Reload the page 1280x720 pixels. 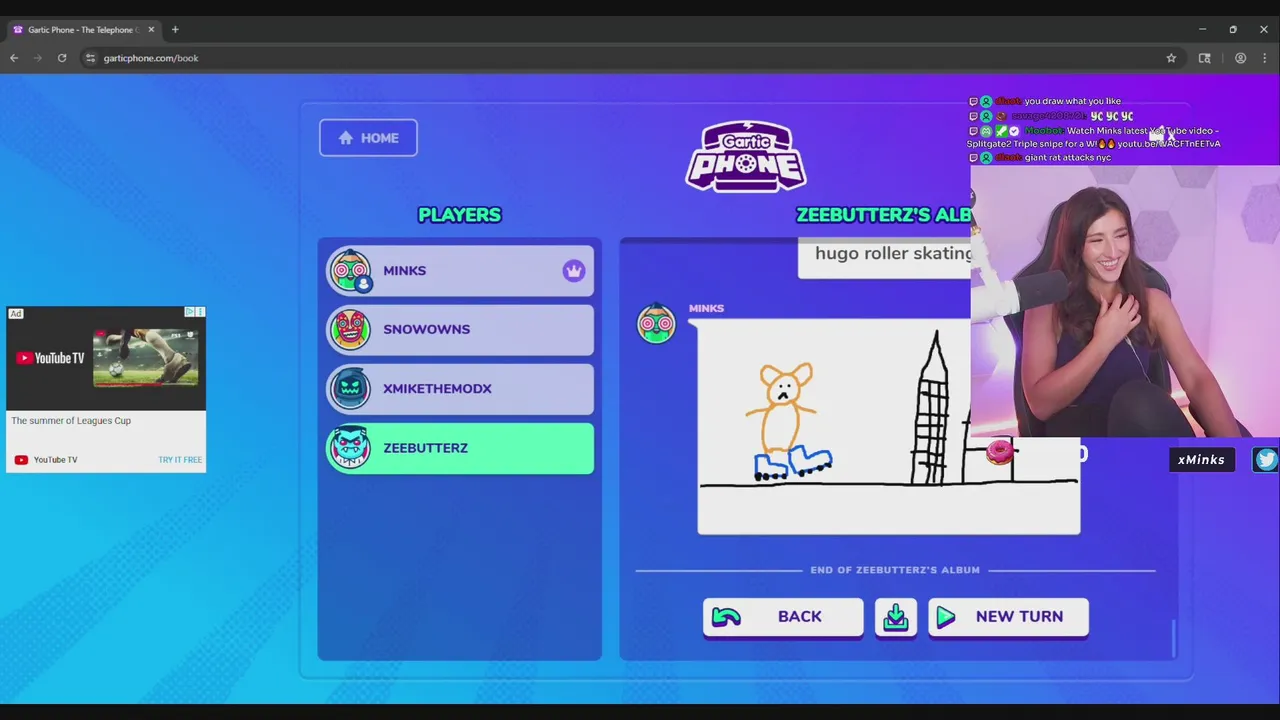click(x=62, y=58)
